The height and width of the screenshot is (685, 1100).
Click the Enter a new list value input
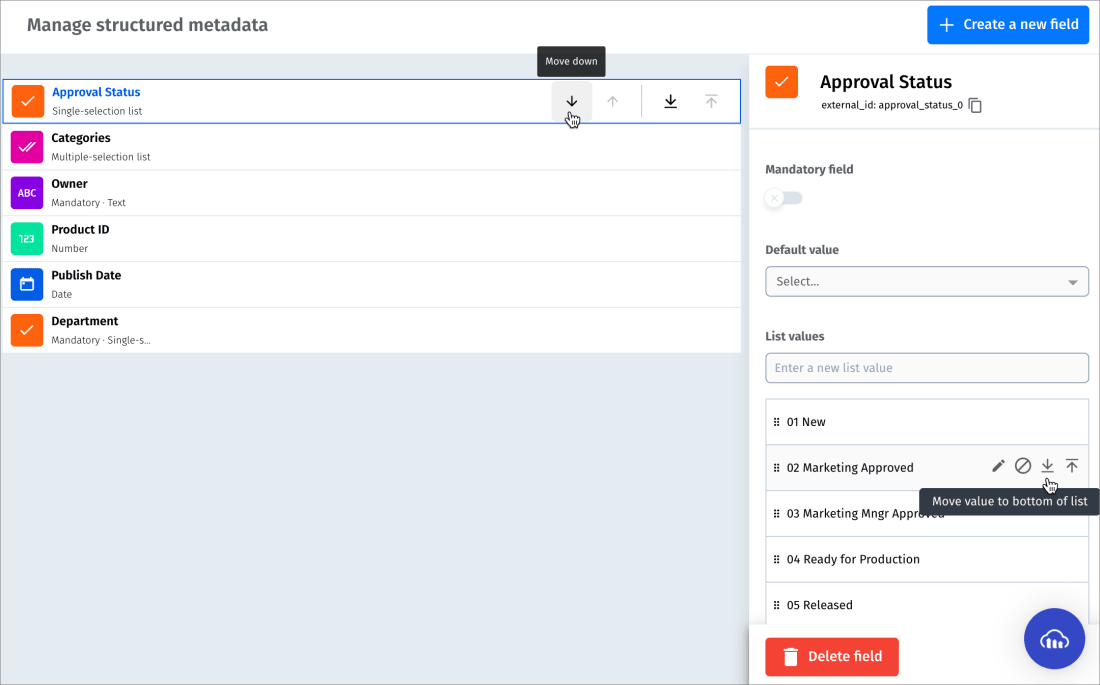point(927,368)
